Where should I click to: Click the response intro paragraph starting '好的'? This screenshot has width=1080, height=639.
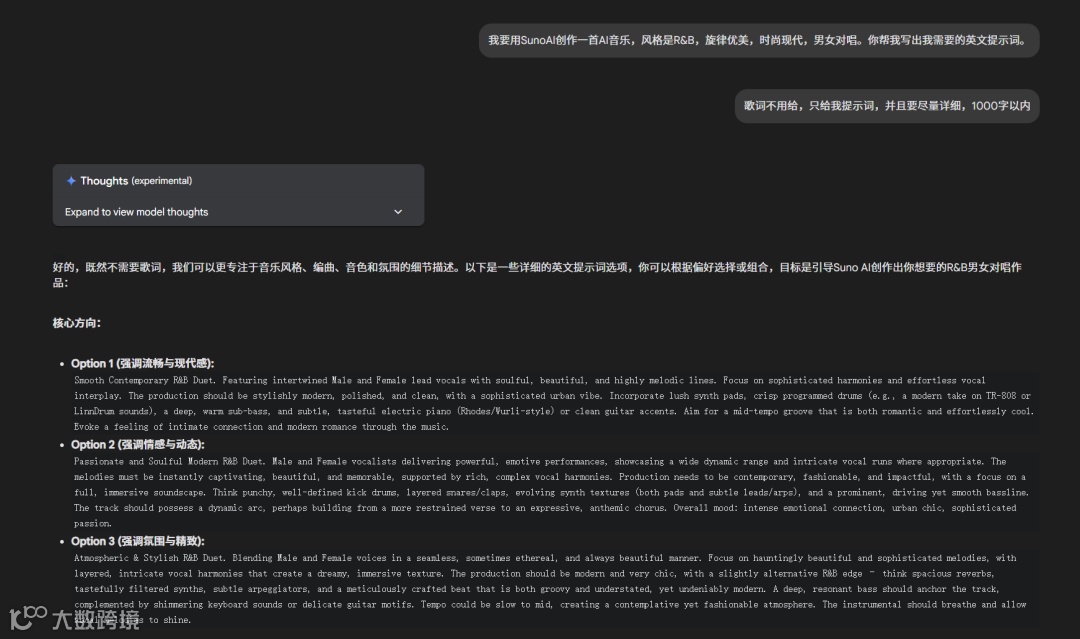(537, 275)
